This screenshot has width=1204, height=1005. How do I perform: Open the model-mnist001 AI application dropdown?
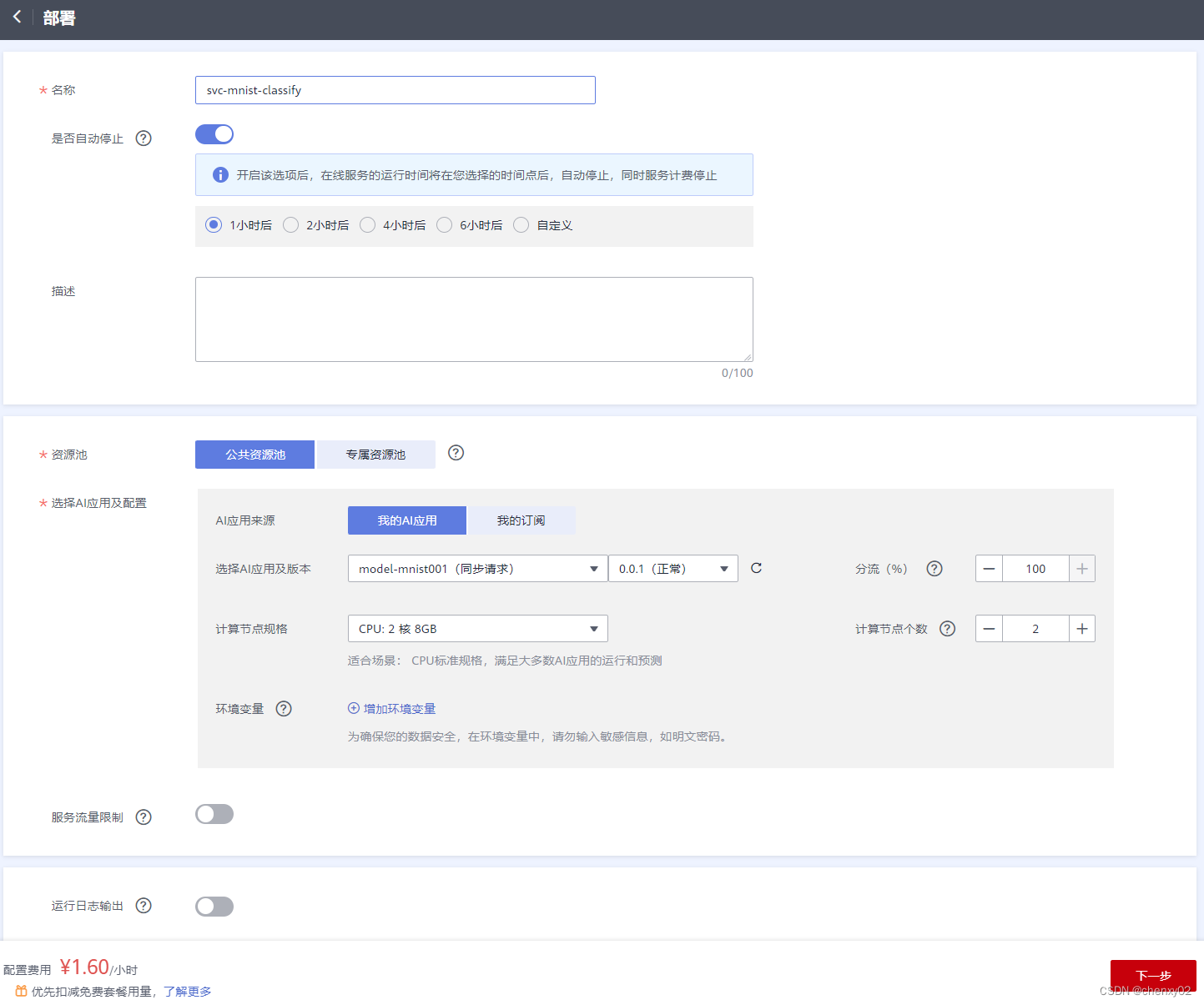477,569
